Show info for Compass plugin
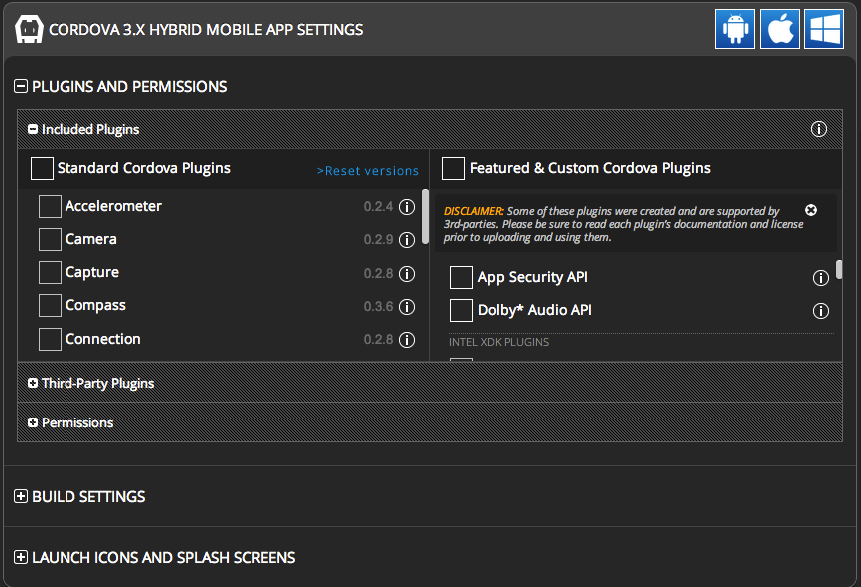The image size is (861, 587). point(407,306)
